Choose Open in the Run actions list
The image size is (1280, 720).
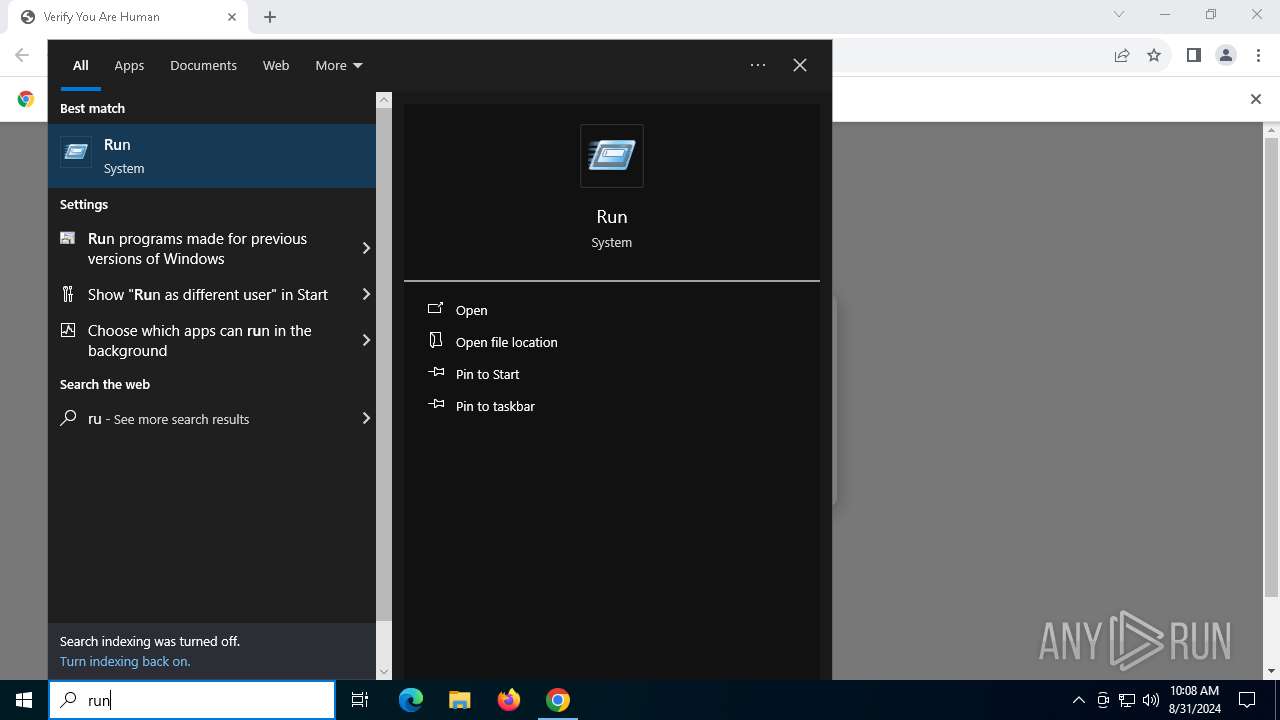coord(471,310)
